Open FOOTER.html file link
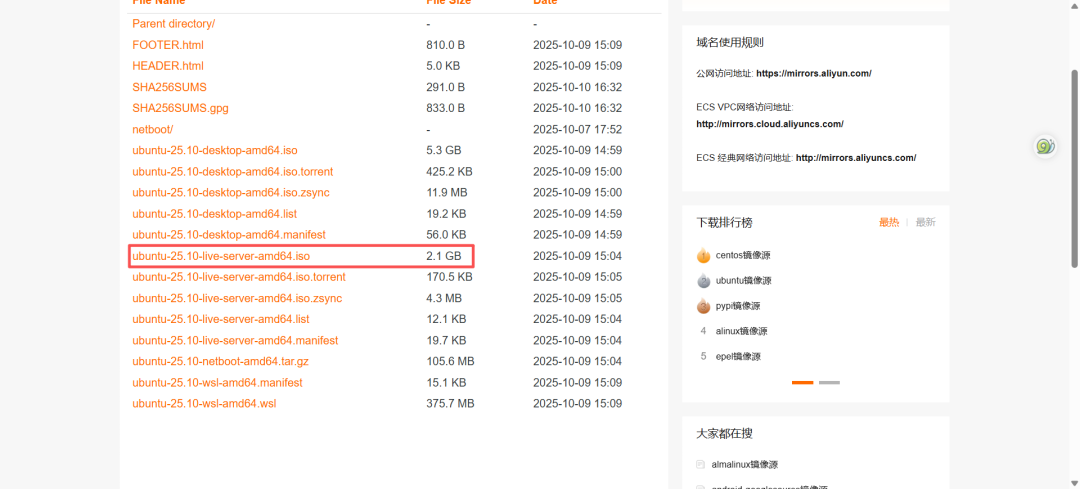The height and width of the screenshot is (489, 1080). tap(168, 45)
